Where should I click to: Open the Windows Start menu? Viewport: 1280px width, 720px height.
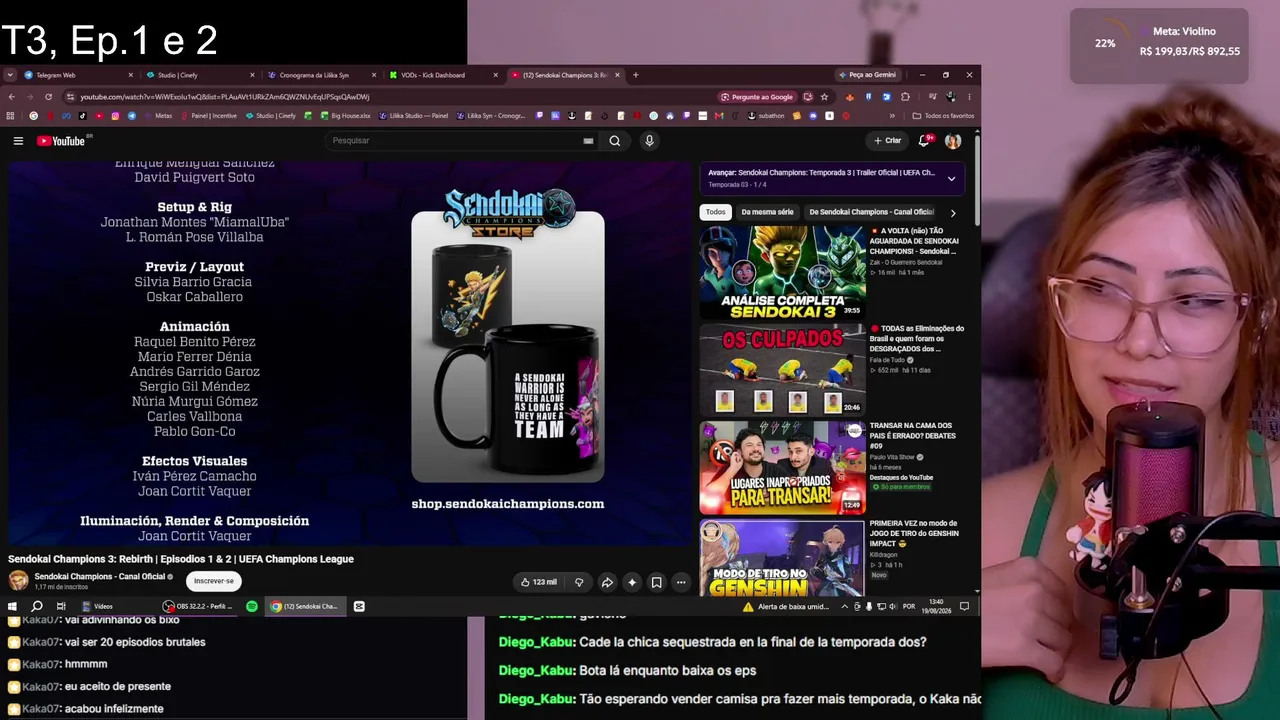(12, 606)
